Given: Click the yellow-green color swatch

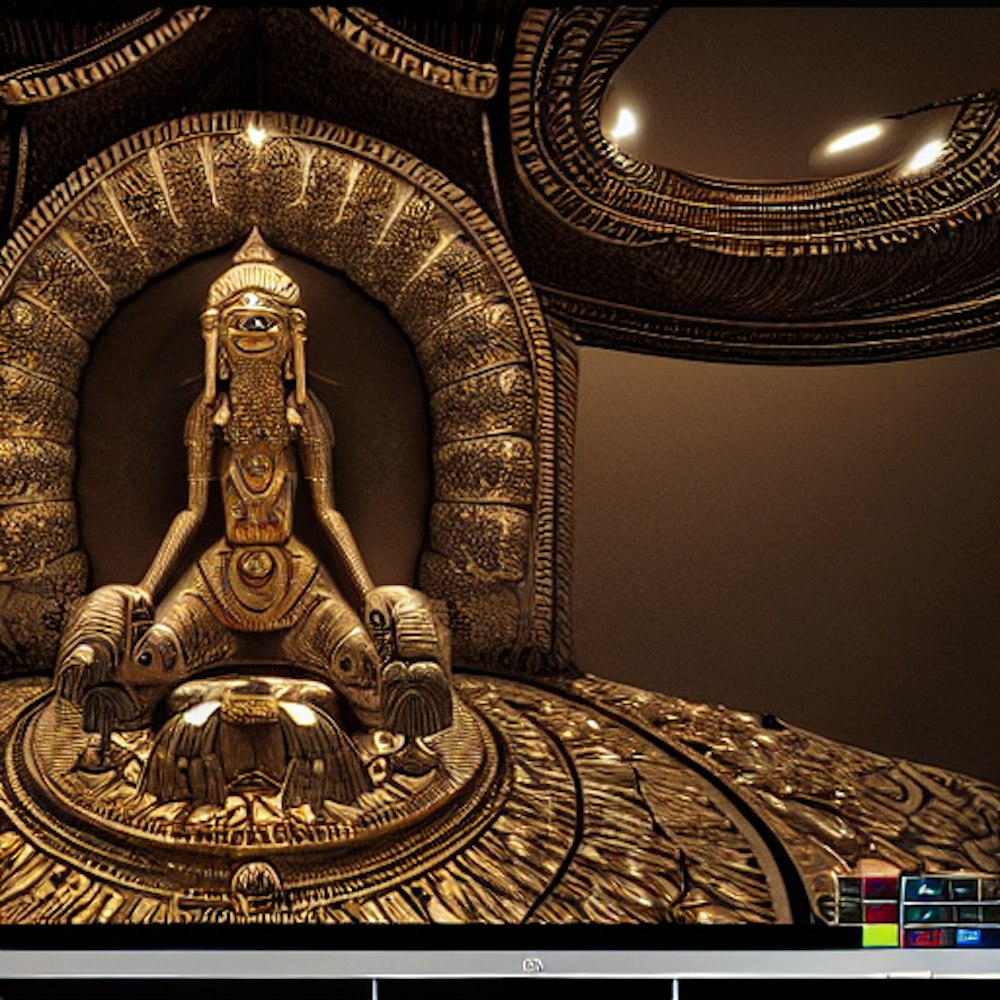Looking at the screenshot, I should pos(881,935).
